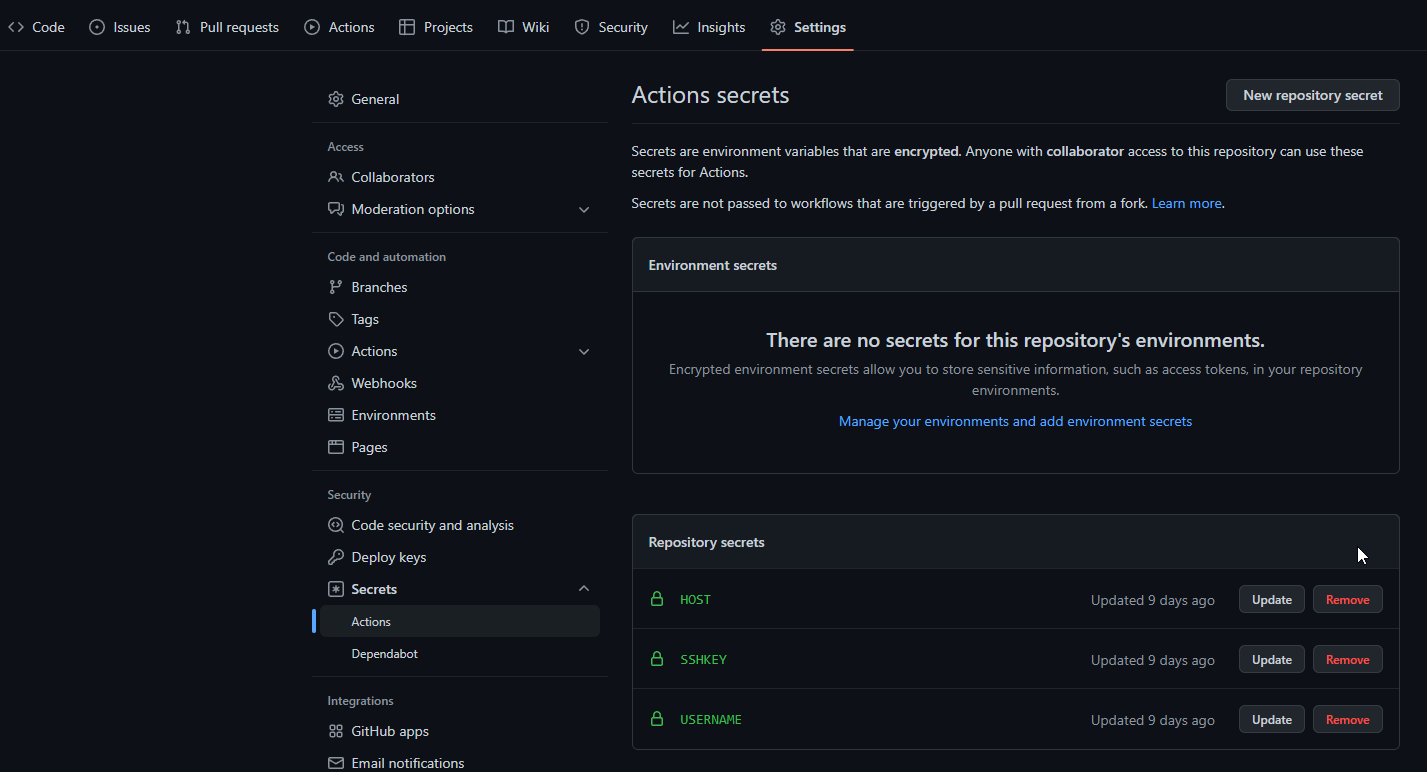The image size is (1427, 772).
Task: Select the Pull requests branch icon
Action: [x=183, y=27]
